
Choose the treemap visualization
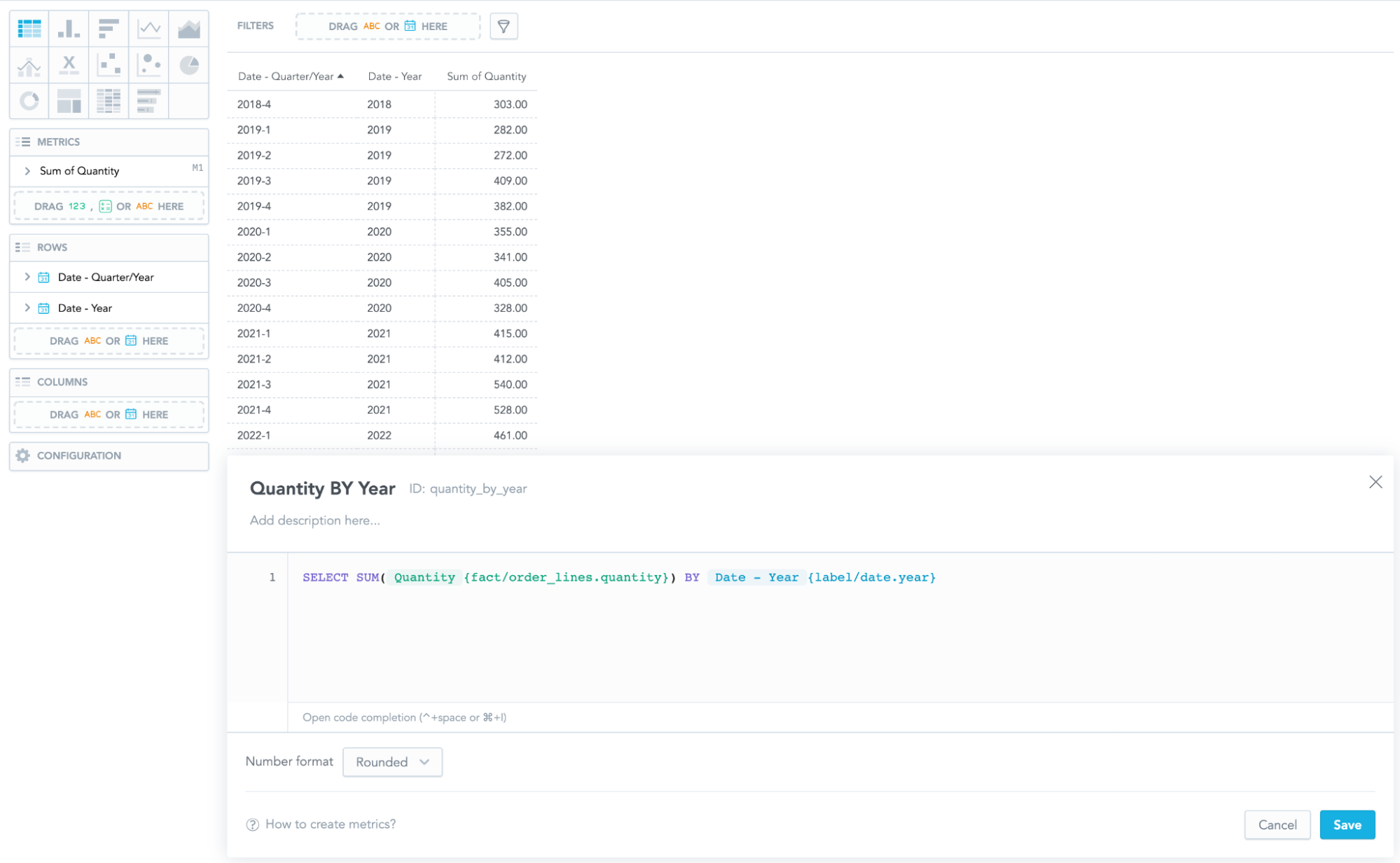point(69,102)
